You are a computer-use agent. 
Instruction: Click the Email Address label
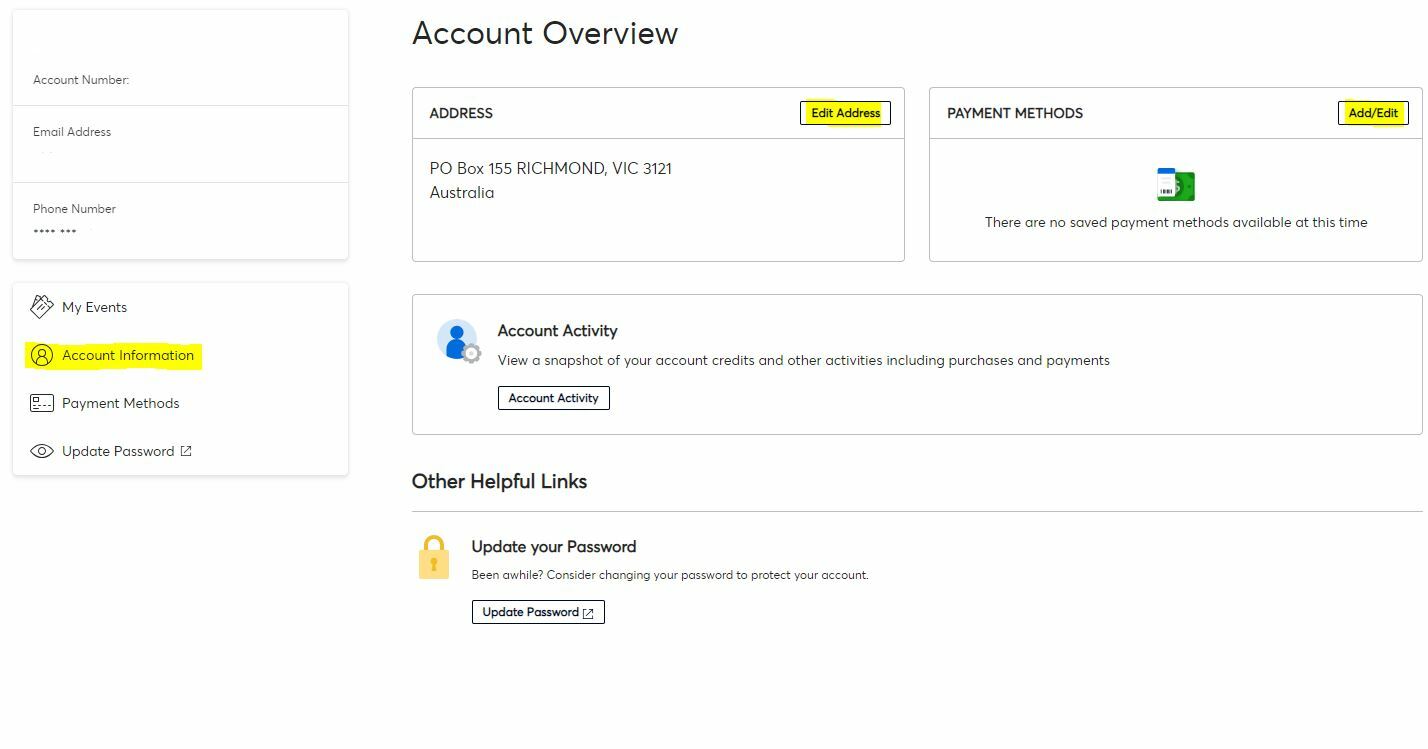pyautogui.click(x=72, y=132)
